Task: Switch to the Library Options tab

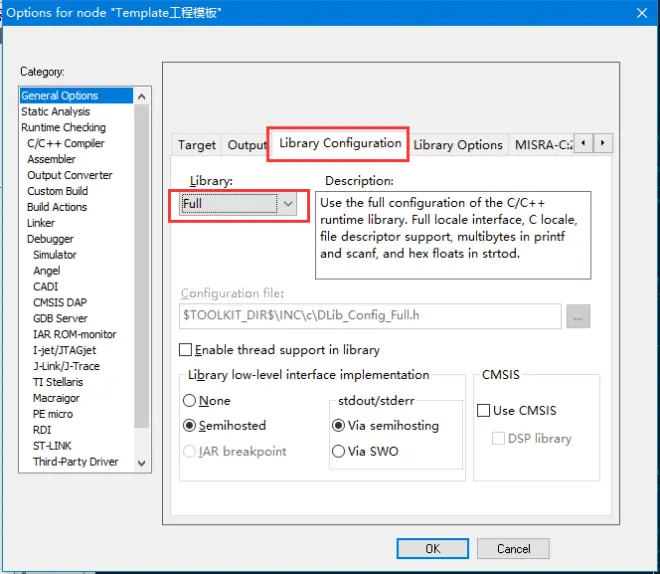Action: click(x=458, y=145)
